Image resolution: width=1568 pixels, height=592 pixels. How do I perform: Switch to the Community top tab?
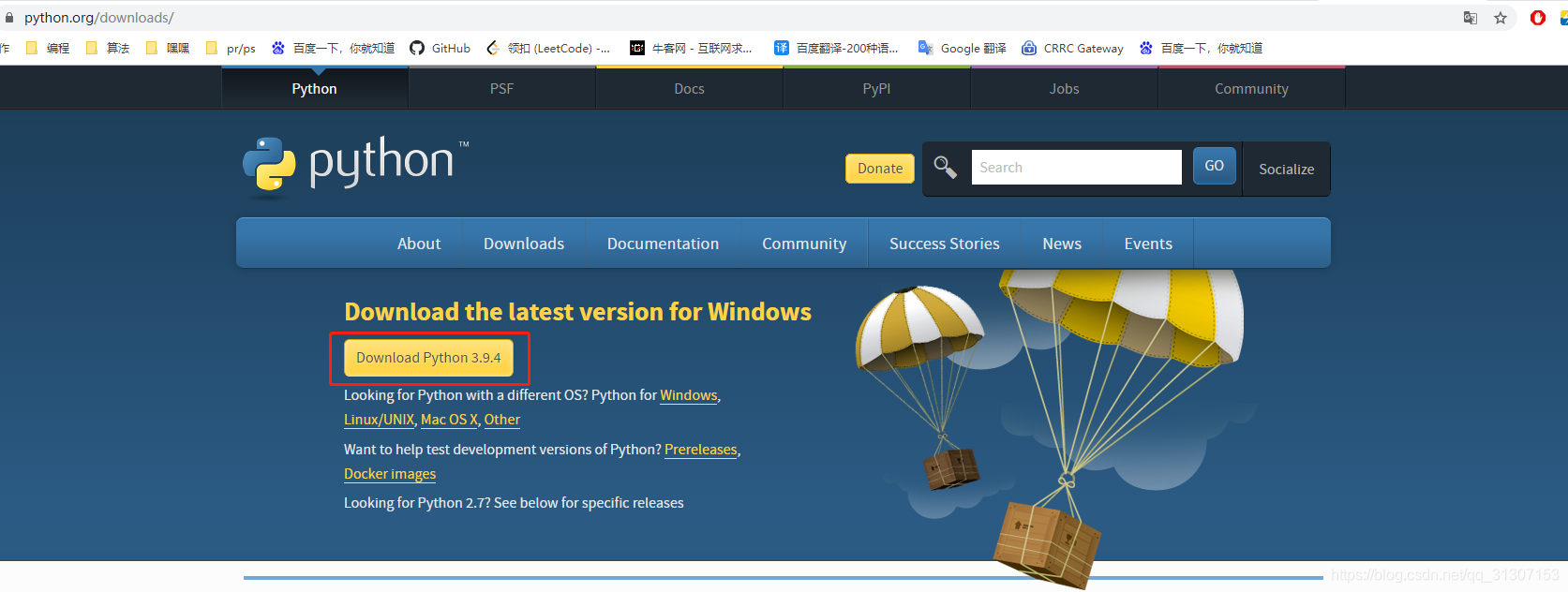tap(1252, 88)
